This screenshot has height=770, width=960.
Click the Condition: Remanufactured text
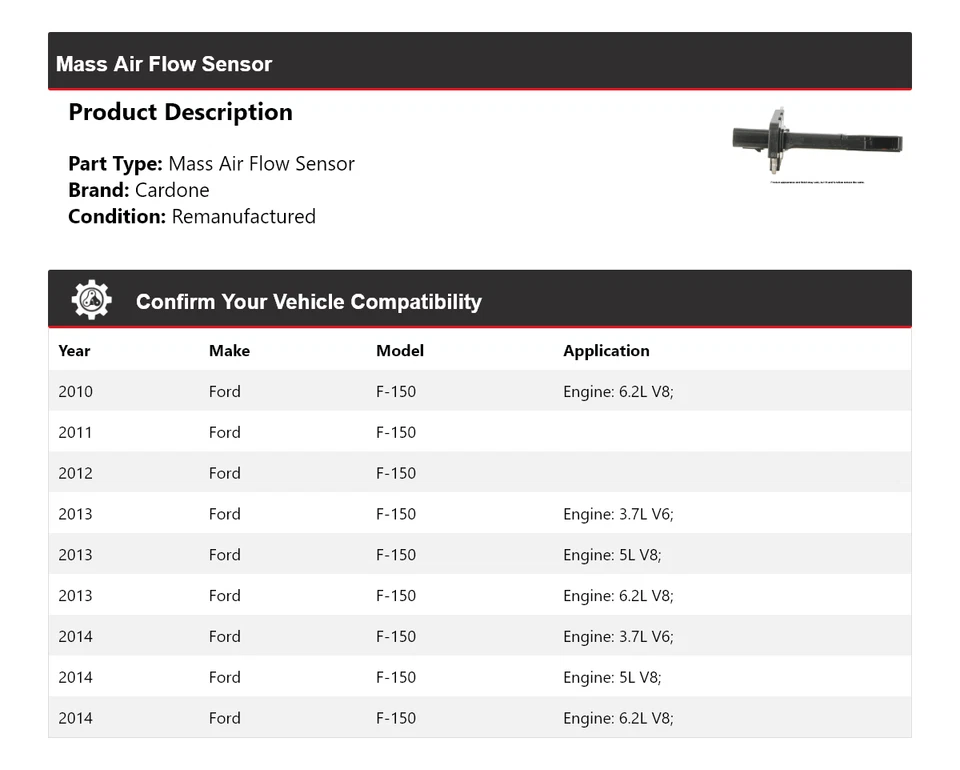[x=192, y=216]
